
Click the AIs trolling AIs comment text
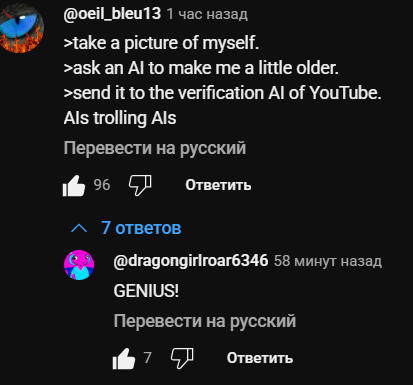click(120, 118)
